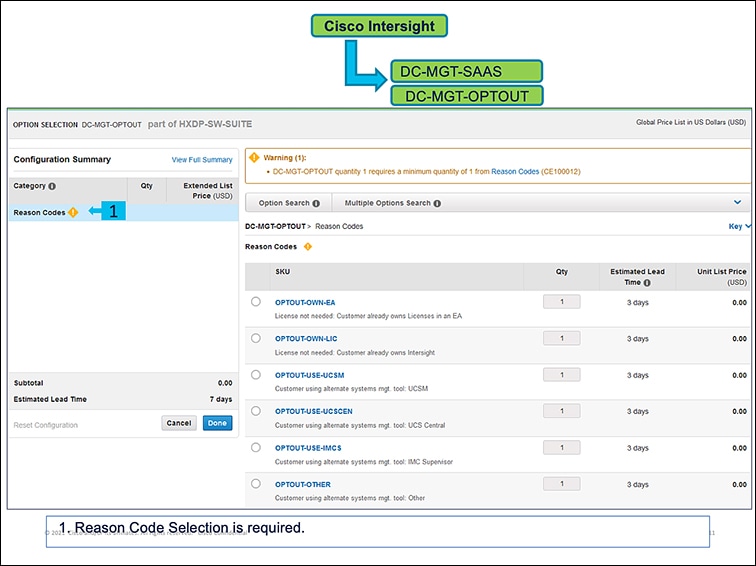Click the 'Global Price List in US Dollars (USD)' text
The width and height of the screenshot is (756, 566).
pyautogui.click(x=690, y=122)
